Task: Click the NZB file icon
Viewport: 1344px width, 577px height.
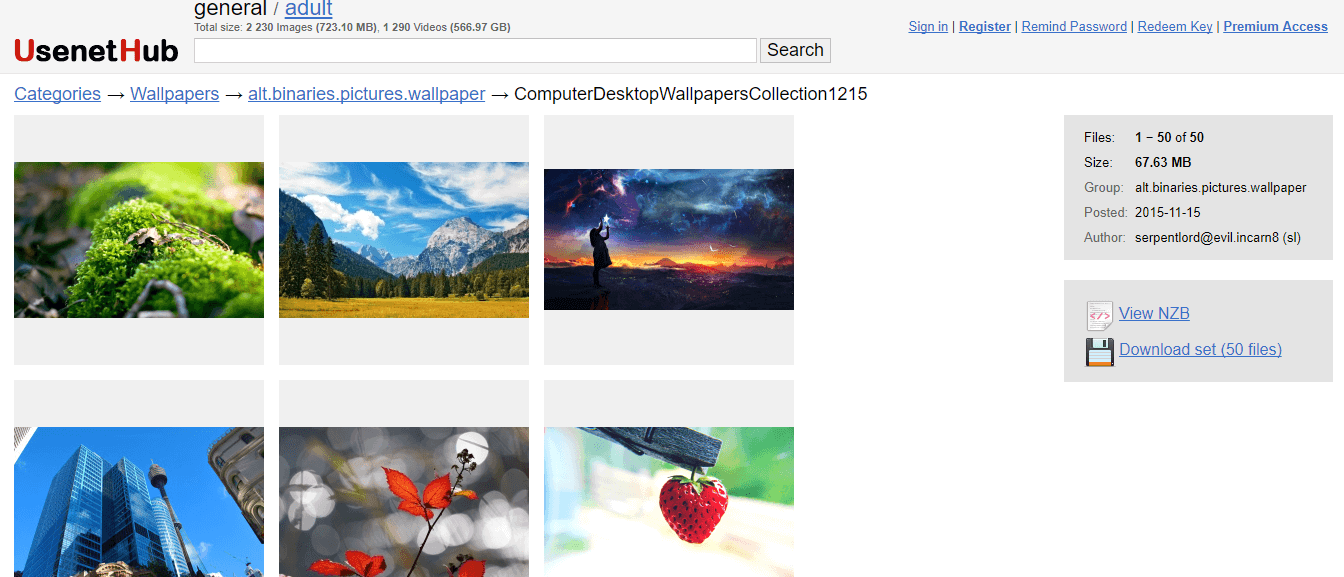Action: pyautogui.click(x=1099, y=315)
